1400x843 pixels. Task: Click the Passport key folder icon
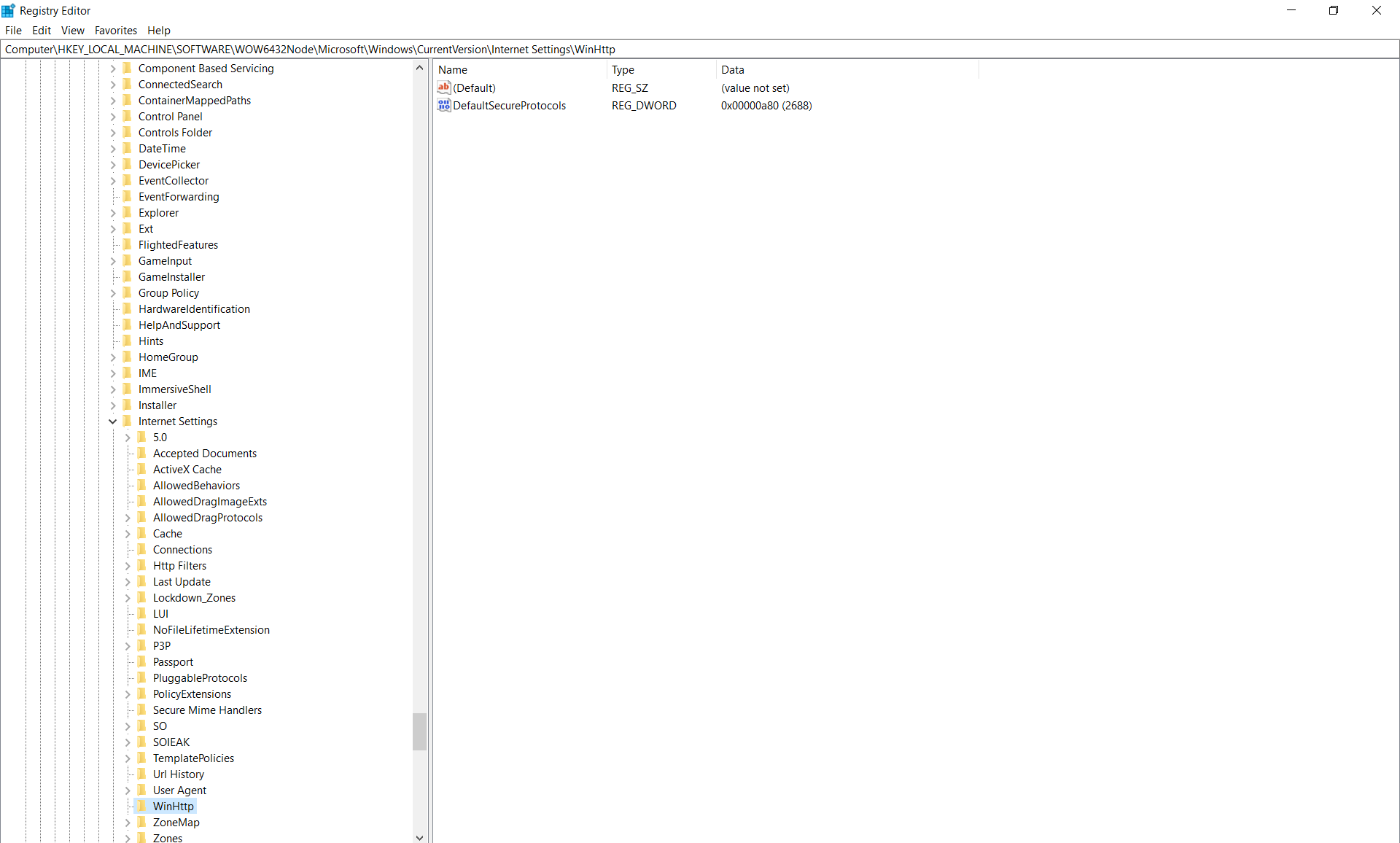pos(143,661)
